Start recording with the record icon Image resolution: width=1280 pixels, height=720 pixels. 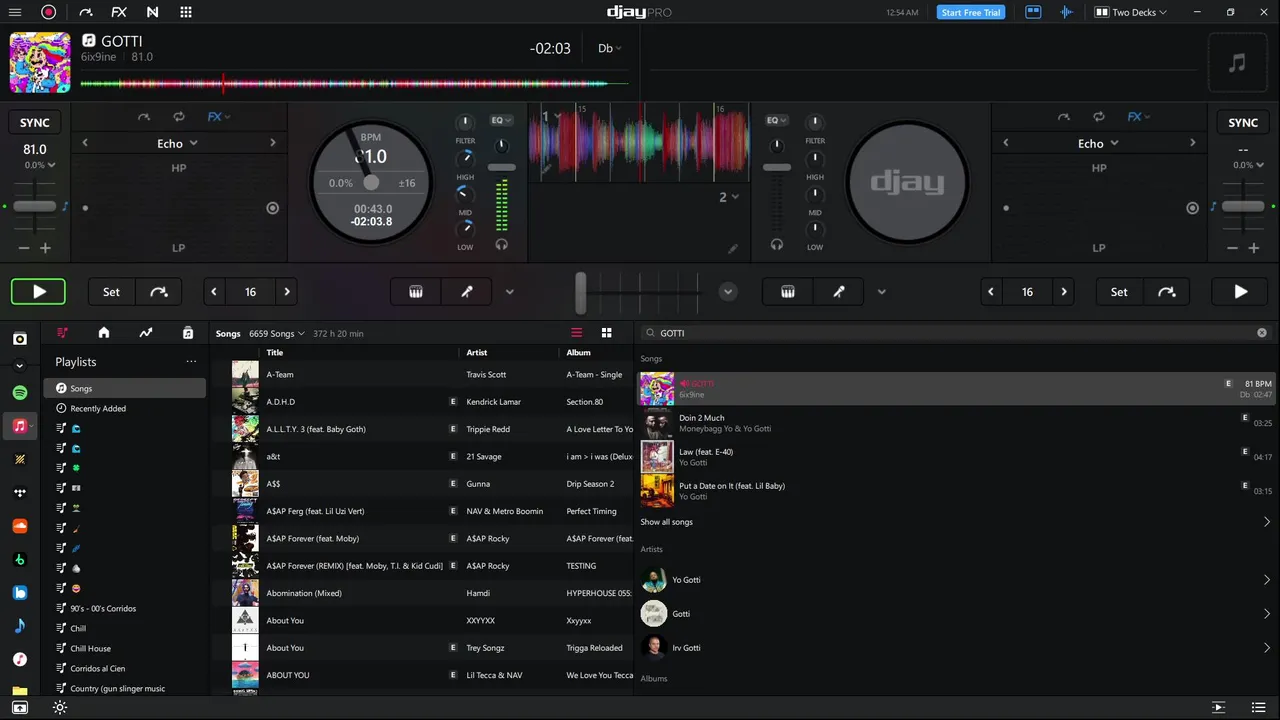(49, 12)
